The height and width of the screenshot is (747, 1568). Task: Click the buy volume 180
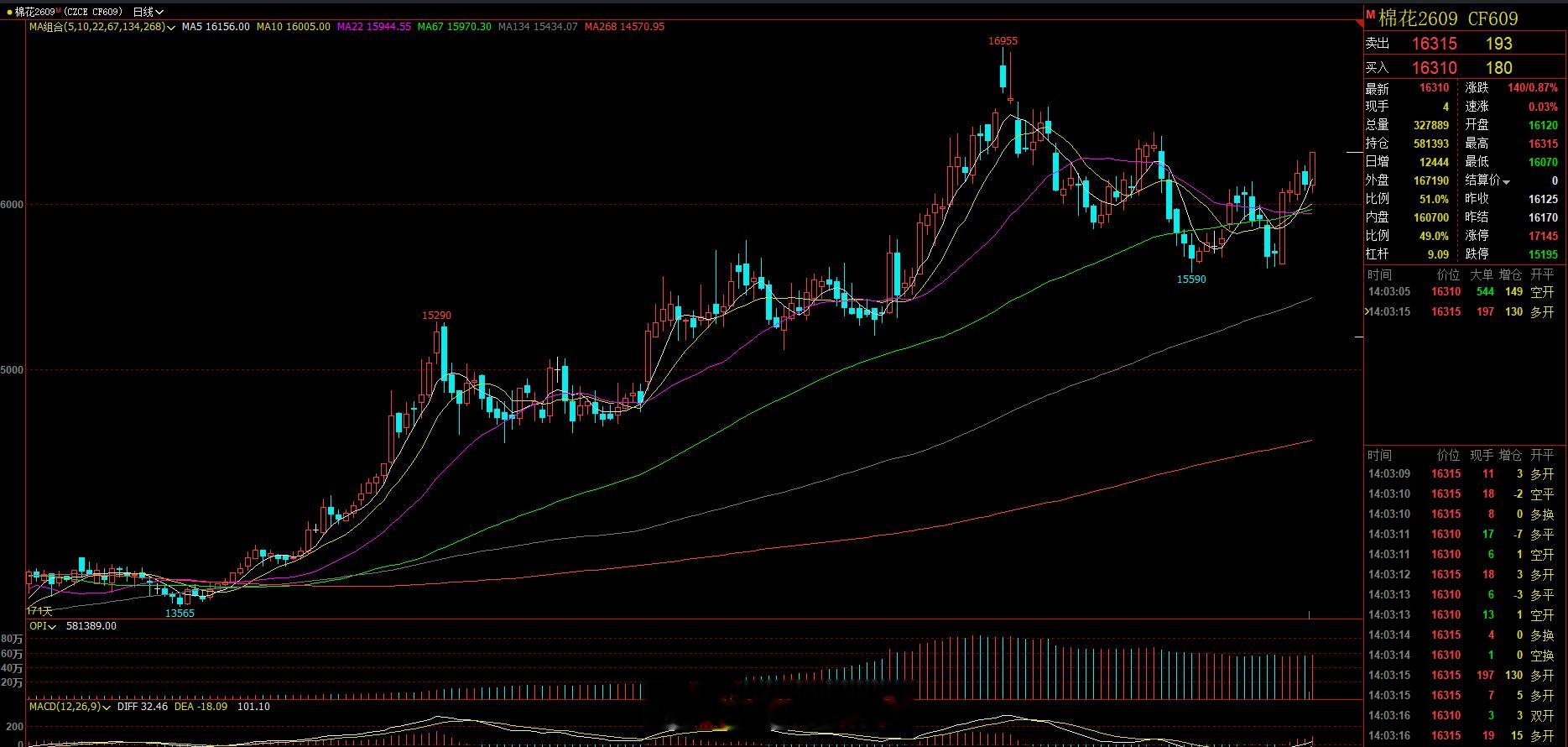coord(1498,68)
